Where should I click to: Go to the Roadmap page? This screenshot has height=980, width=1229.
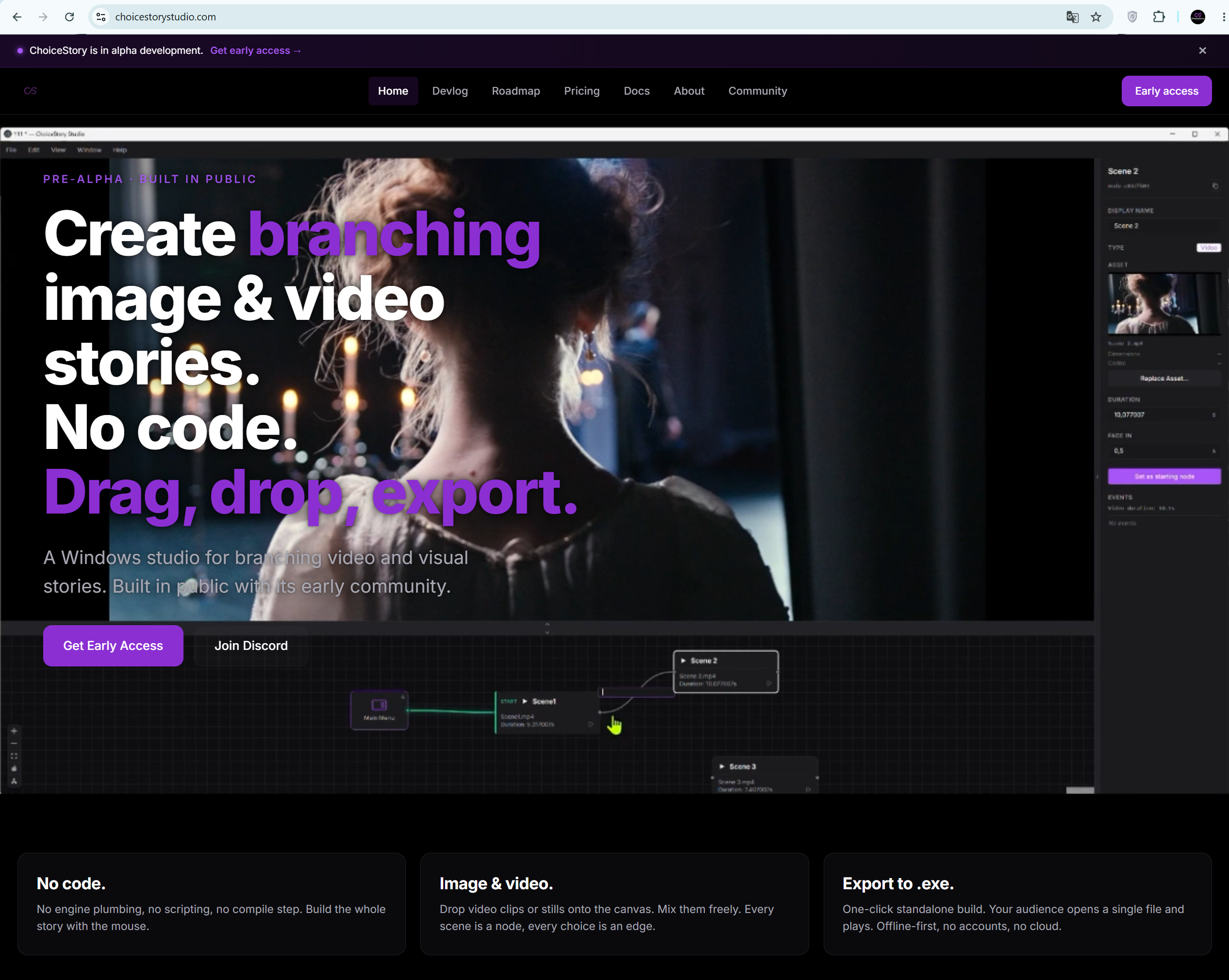516,91
